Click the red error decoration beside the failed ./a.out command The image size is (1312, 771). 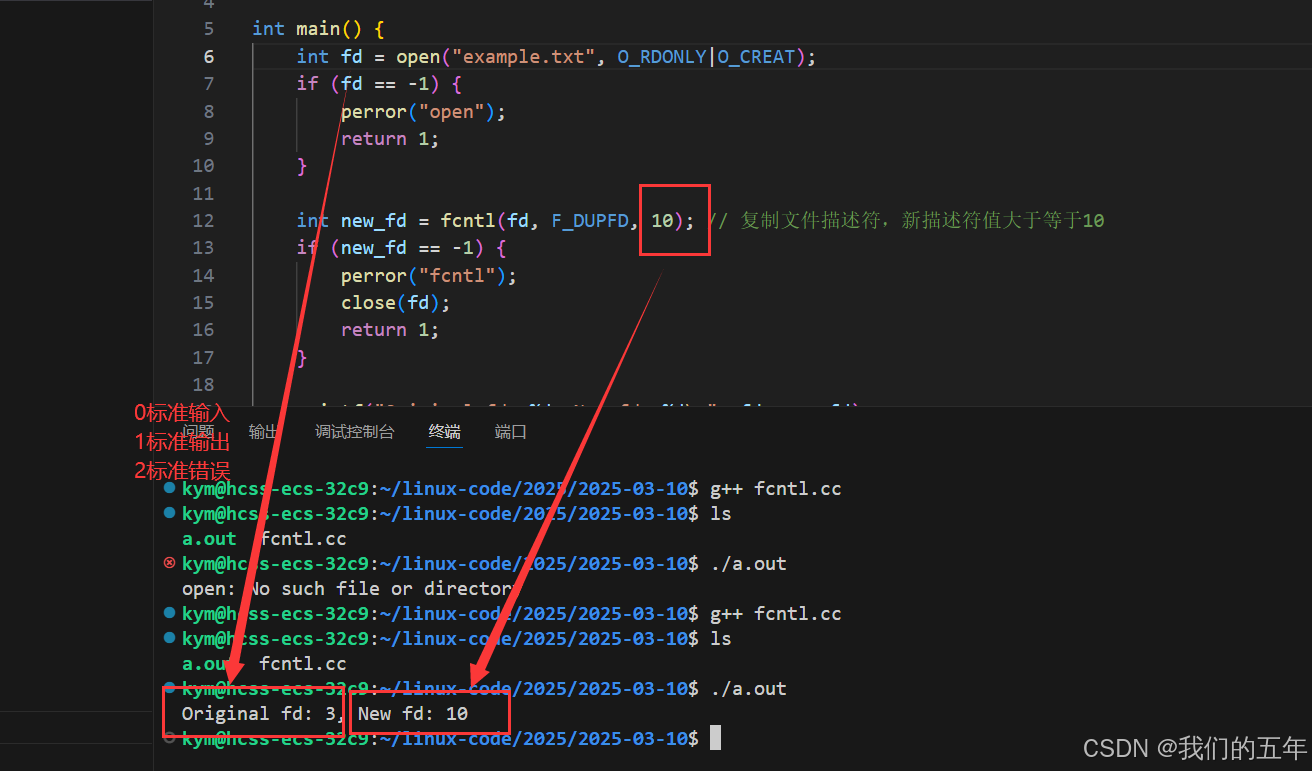click(x=168, y=563)
